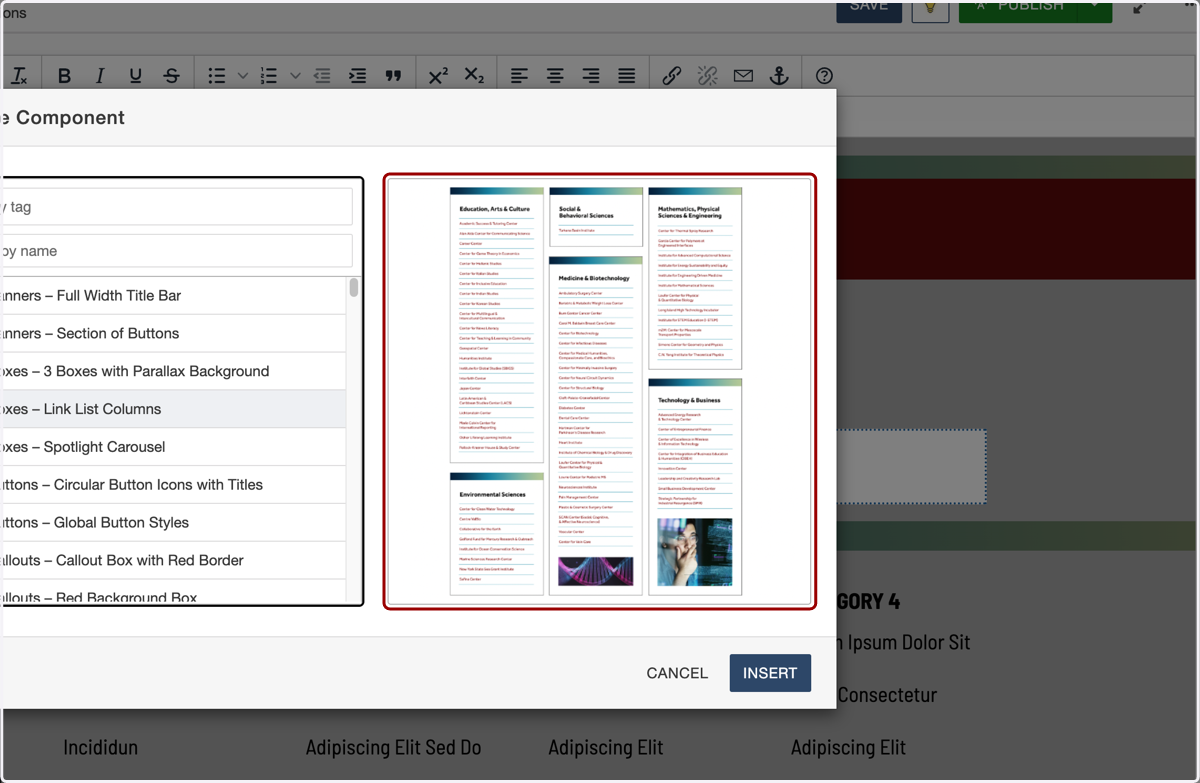
Task: Insert an anchor
Action: click(x=779, y=76)
